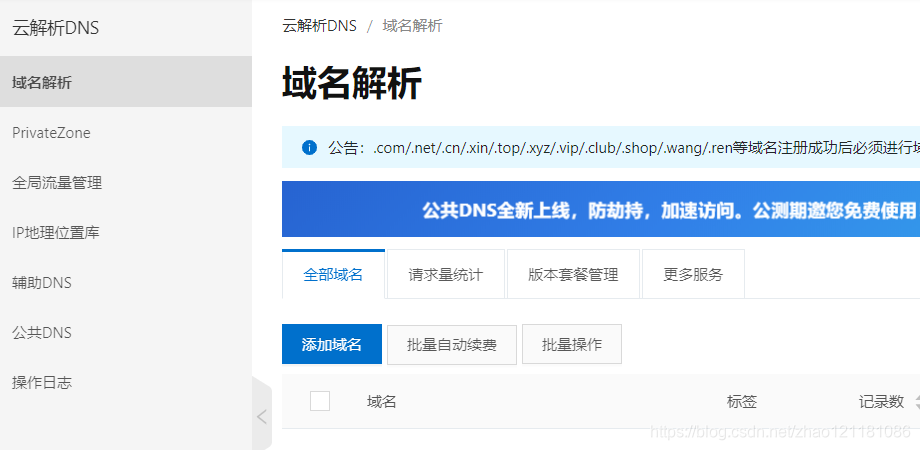Go to 全局流量管理 in sidebar
The width and height of the screenshot is (920, 450).
click(x=126, y=183)
